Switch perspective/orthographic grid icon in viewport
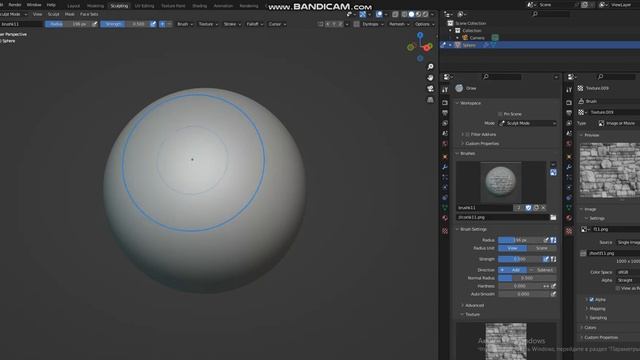This screenshot has height=360, width=640. pos(430,100)
